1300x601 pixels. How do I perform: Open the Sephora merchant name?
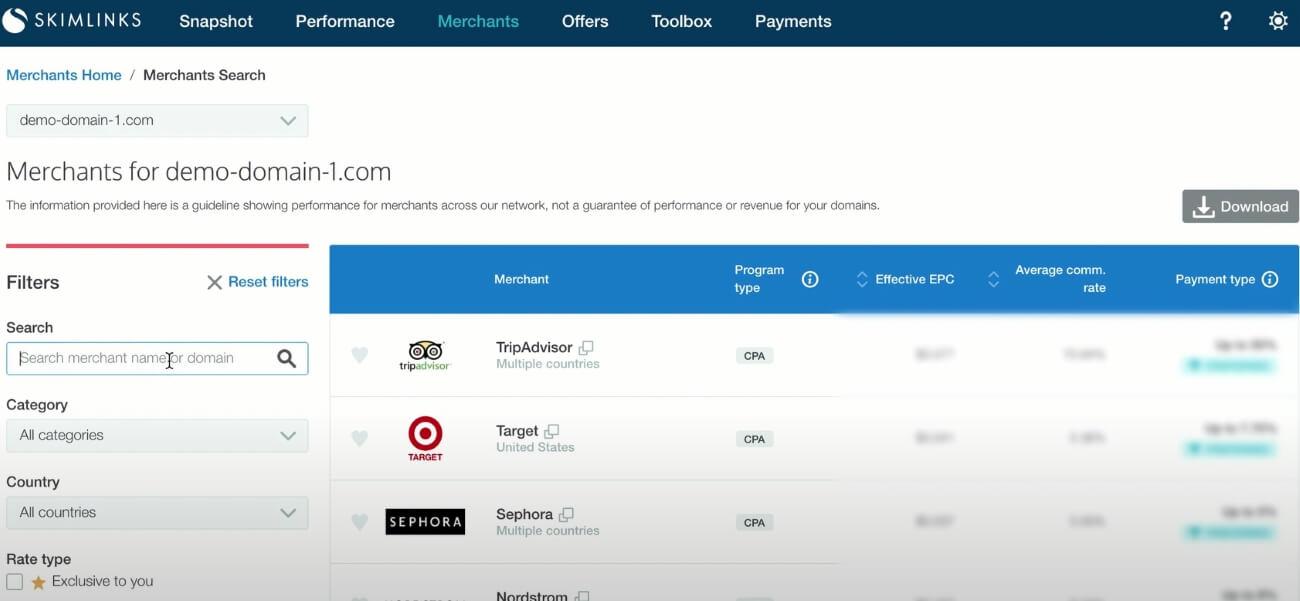click(x=524, y=514)
